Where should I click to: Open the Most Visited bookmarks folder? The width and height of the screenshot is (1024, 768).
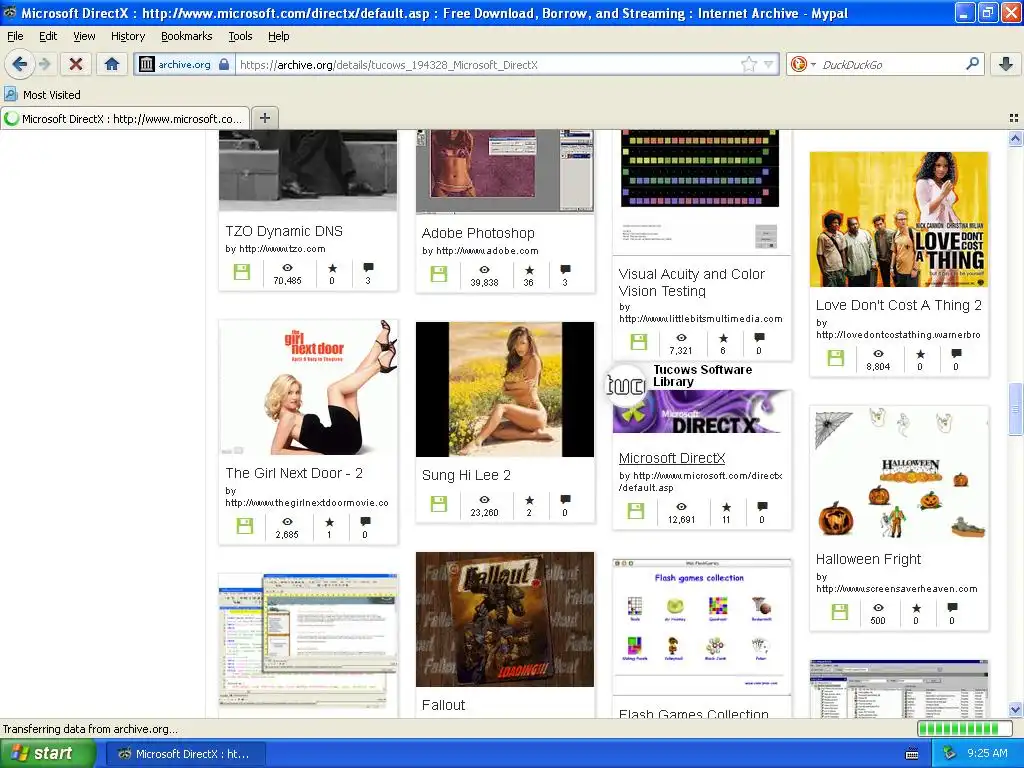coord(43,95)
